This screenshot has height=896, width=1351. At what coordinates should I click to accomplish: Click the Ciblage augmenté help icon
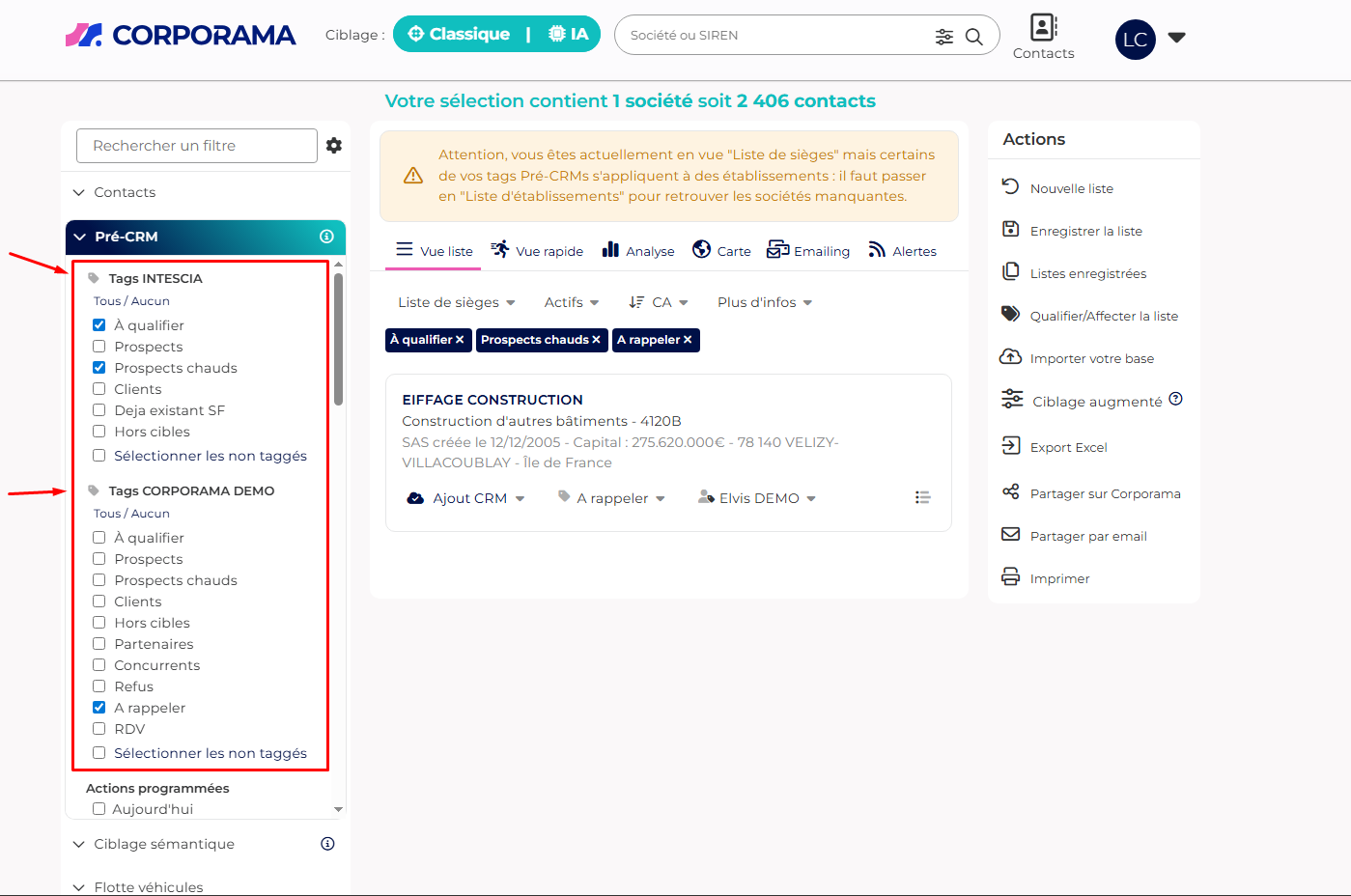[1175, 400]
